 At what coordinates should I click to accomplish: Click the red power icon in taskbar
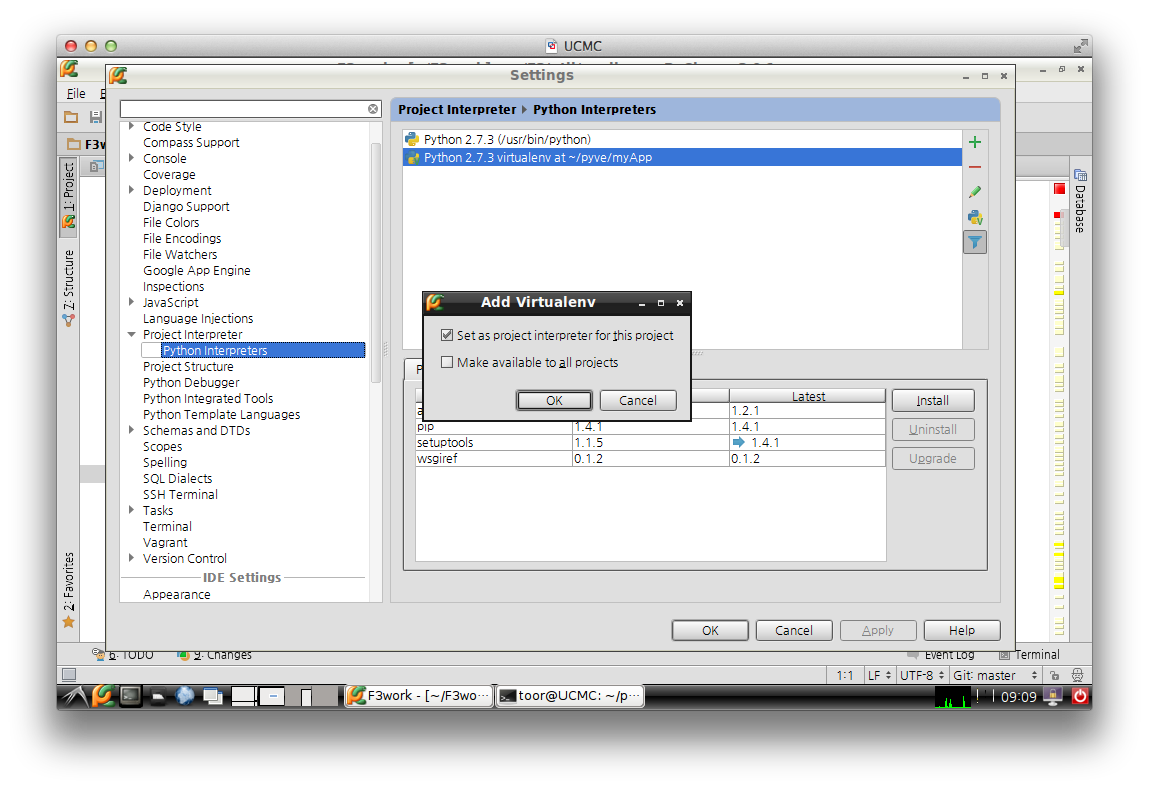click(x=1080, y=695)
